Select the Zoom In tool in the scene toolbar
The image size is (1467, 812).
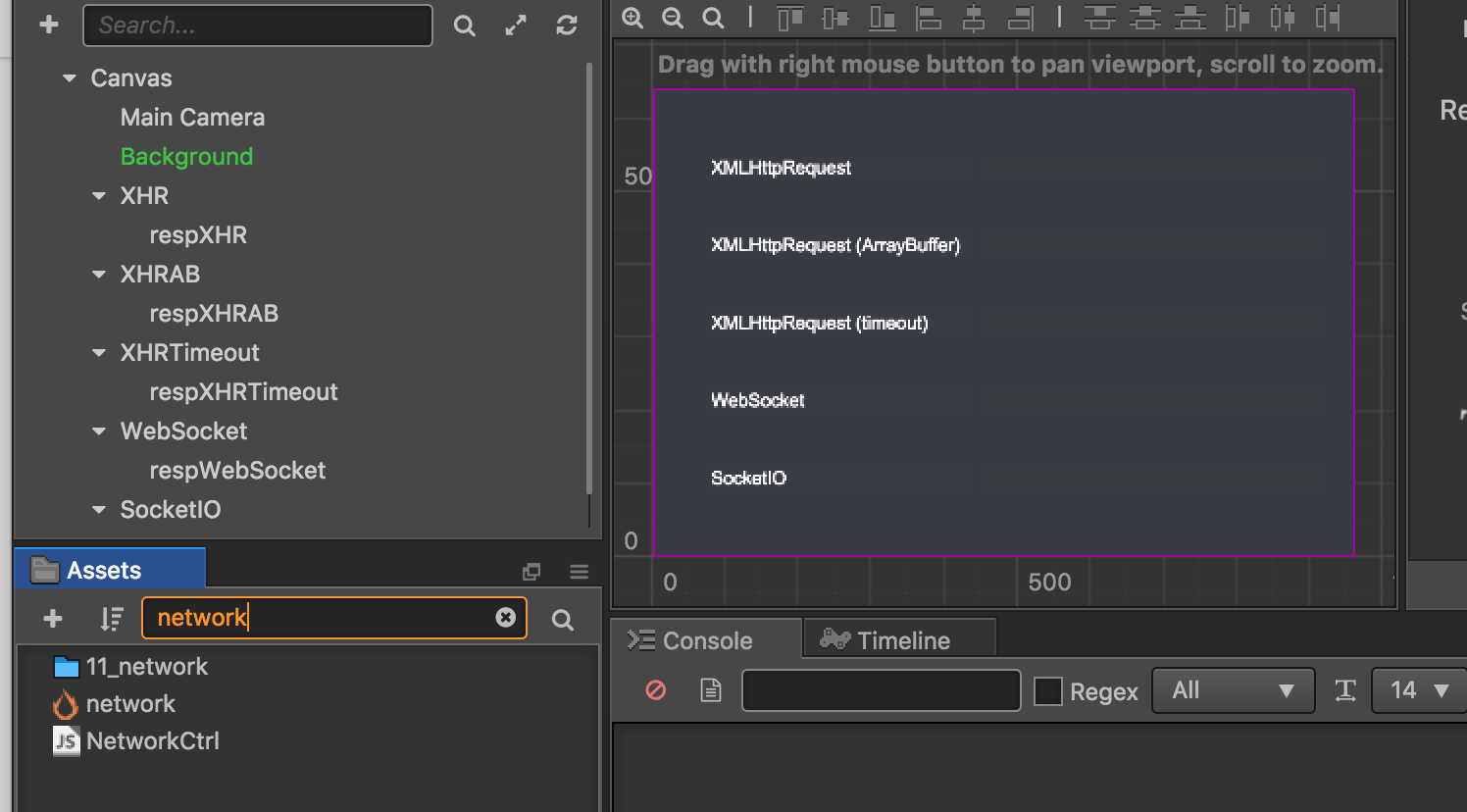click(x=632, y=18)
